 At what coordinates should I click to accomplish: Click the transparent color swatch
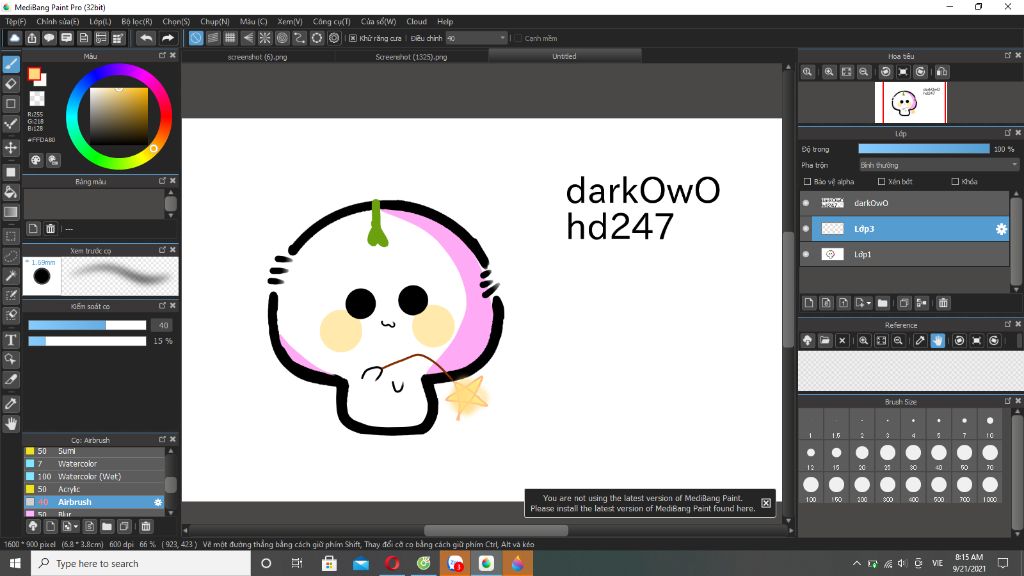click(x=37, y=99)
